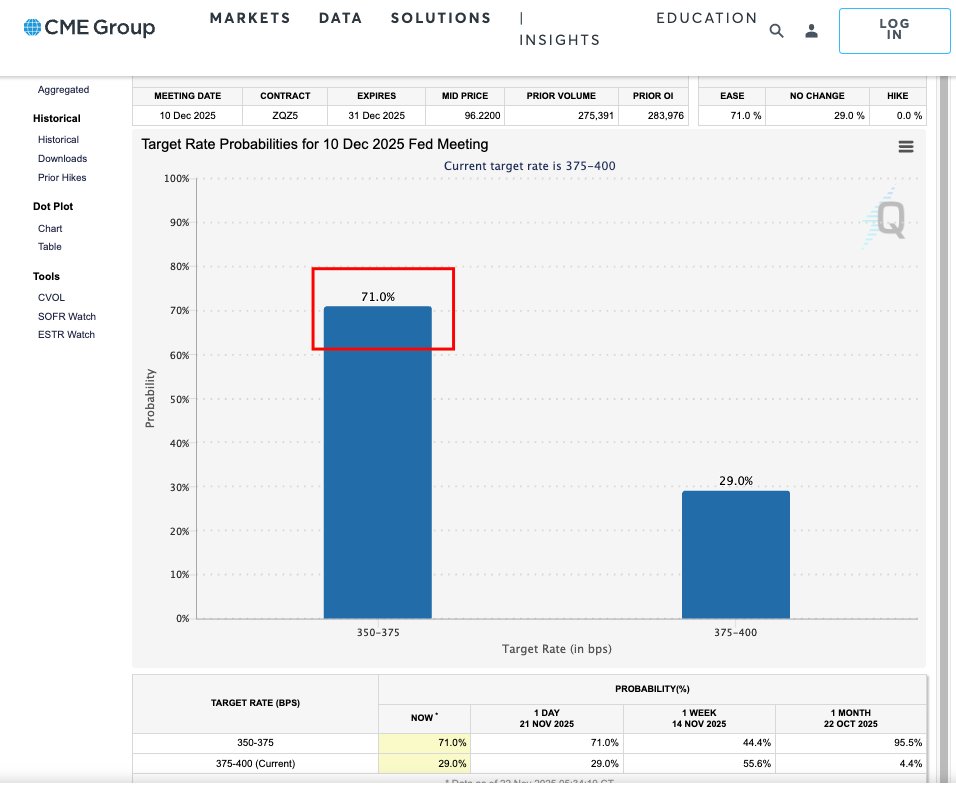This screenshot has width=956, height=788.
Task: Open Downloads in the sidebar
Action: 62,159
